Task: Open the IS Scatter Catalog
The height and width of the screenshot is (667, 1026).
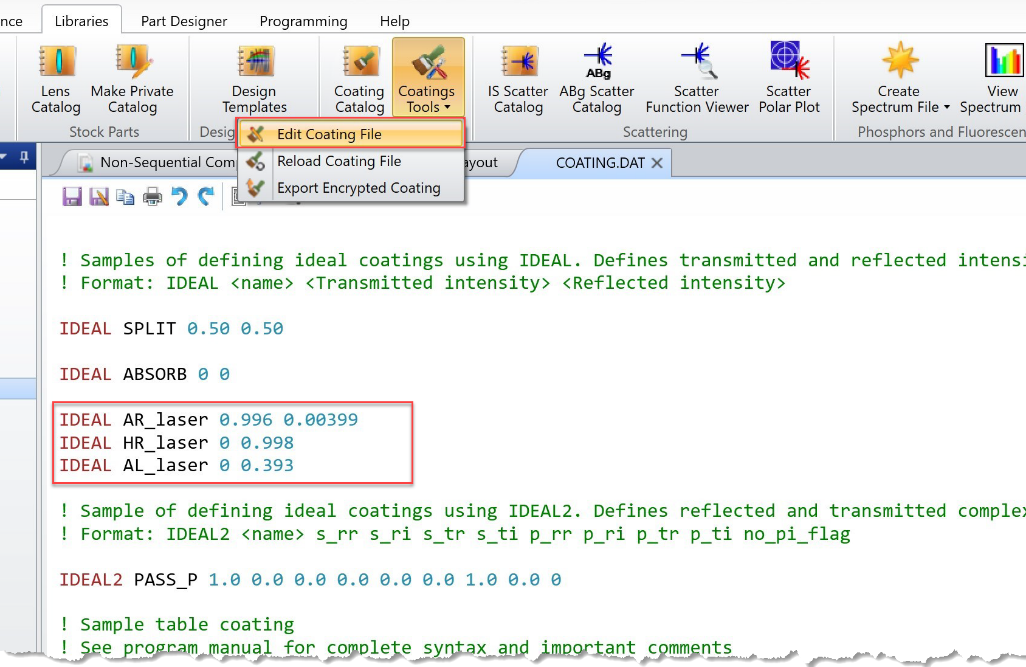Action: [518, 79]
